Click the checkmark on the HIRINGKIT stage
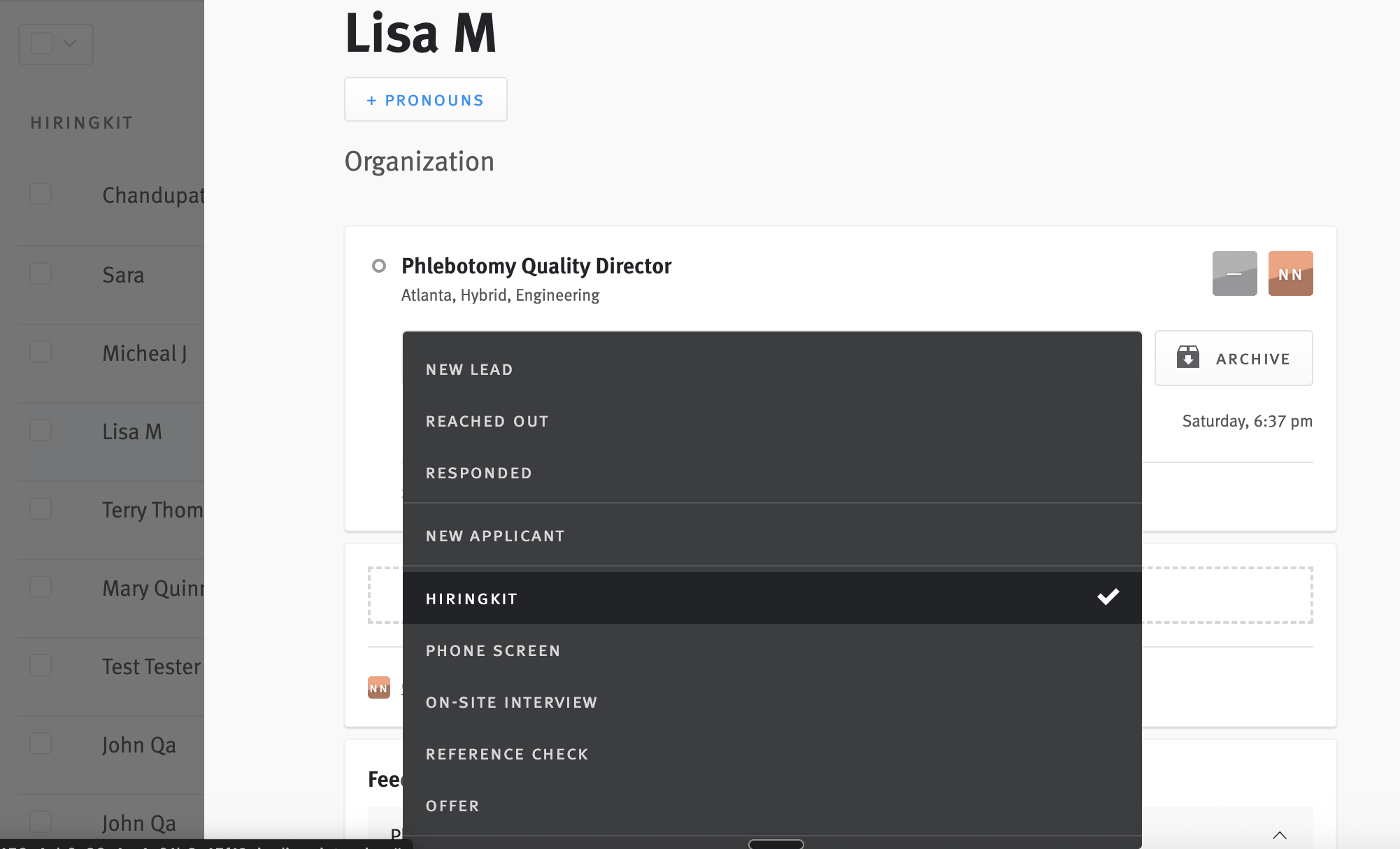 [1108, 597]
